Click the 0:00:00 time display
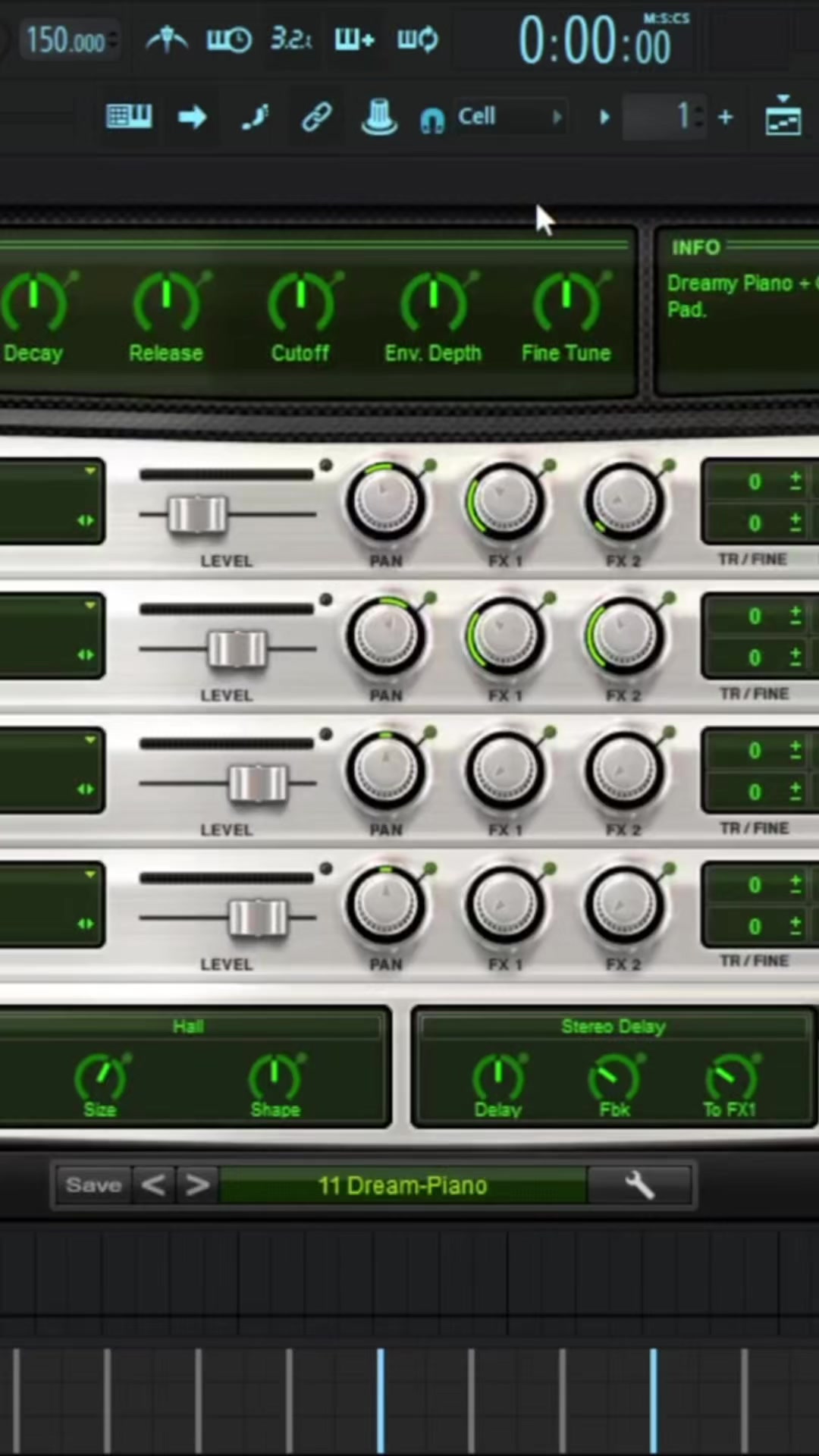This screenshot has height=1456, width=819. click(x=595, y=41)
